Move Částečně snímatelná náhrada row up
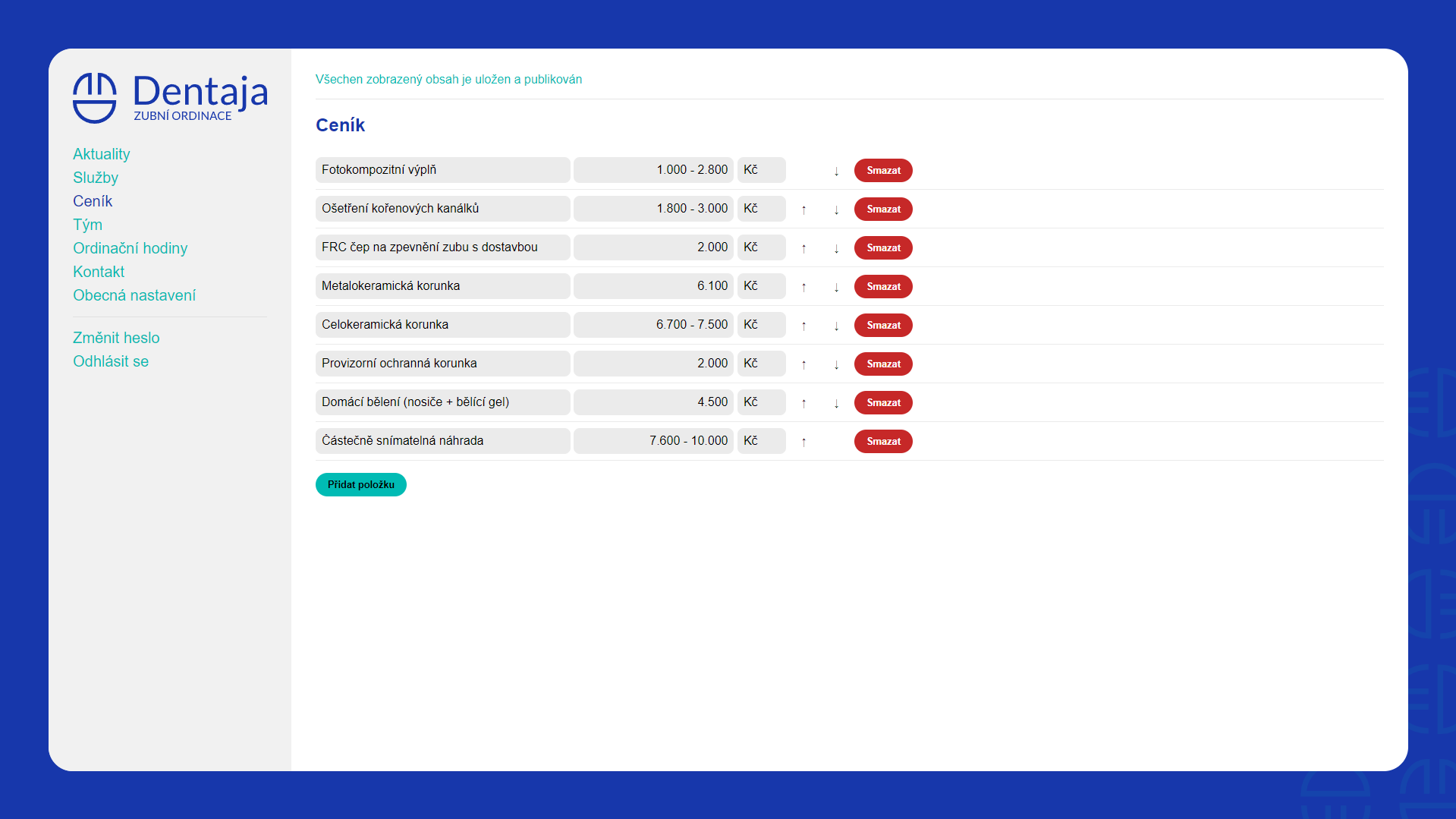Viewport: 1456px width, 819px height. [803, 442]
